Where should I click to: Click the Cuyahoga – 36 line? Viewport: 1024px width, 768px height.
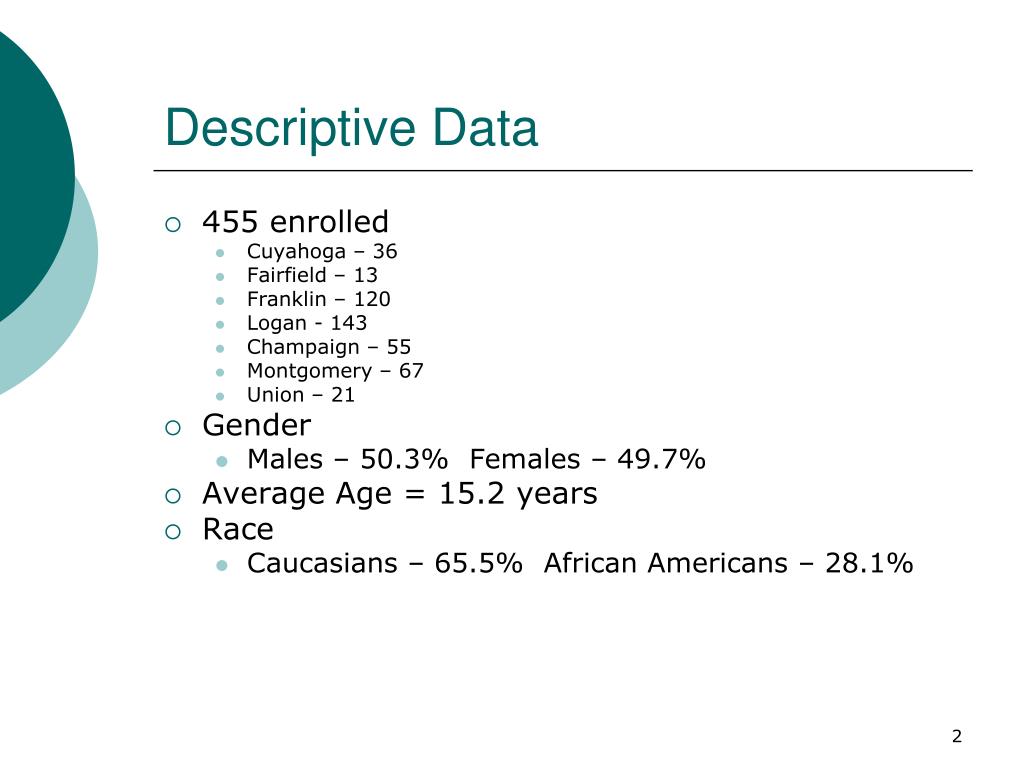[322, 252]
